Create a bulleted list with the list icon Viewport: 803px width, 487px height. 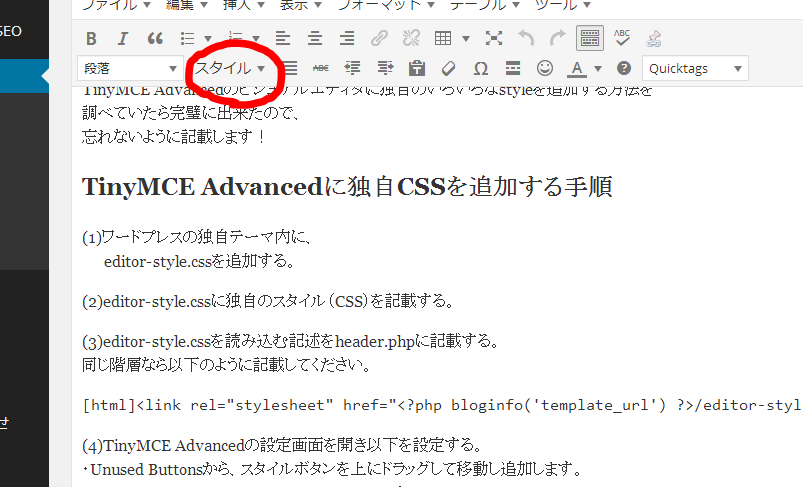pyautogui.click(x=188, y=38)
